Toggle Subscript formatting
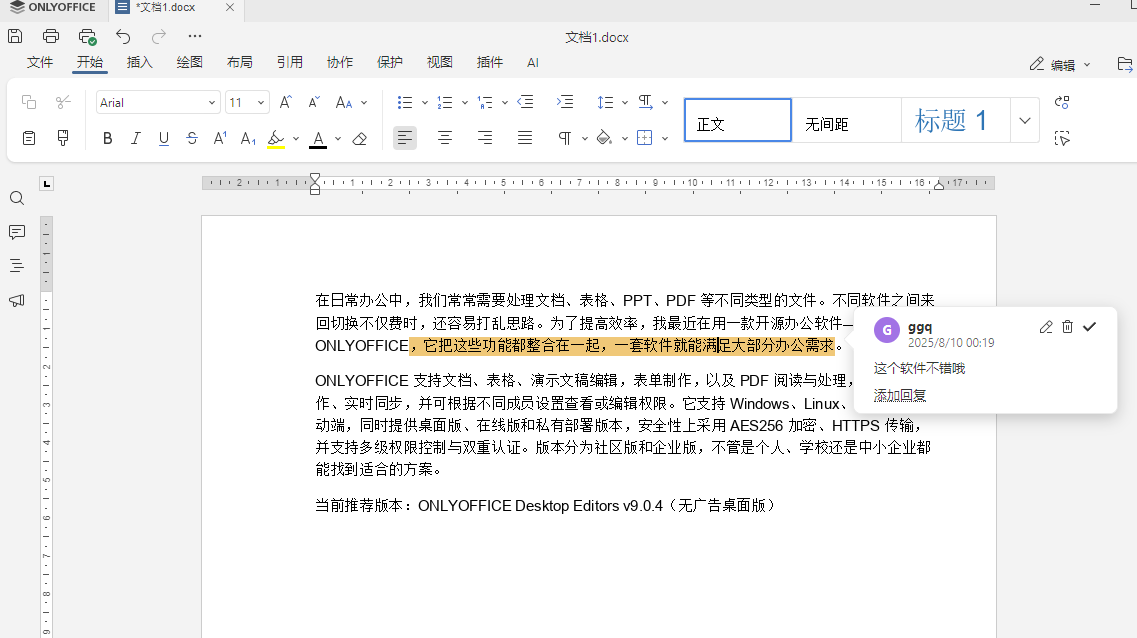The height and width of the screenshot is (638, 1137). 248,138
